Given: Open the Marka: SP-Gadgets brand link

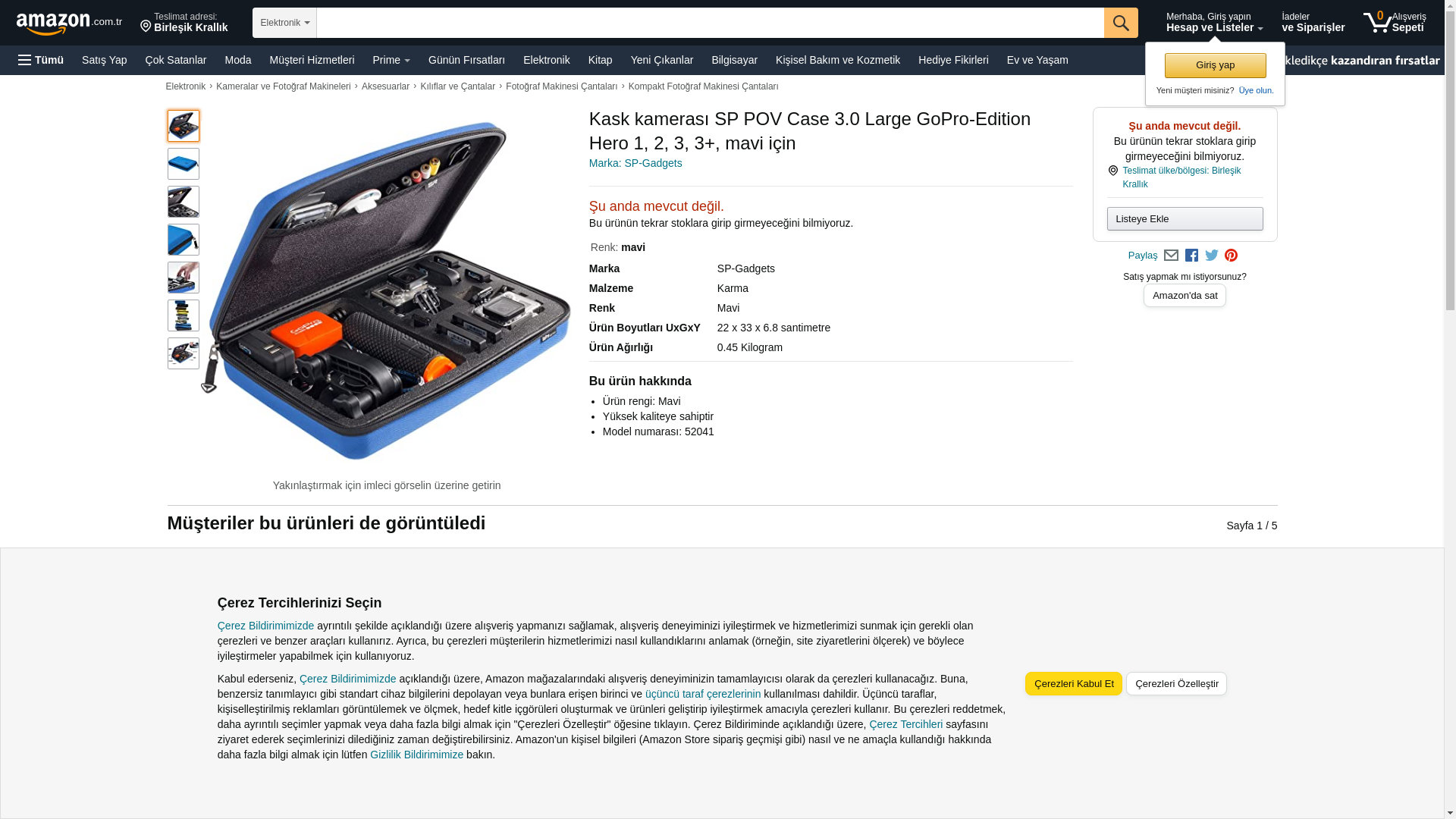Looking at the screenshot, I should pos(635,163).
